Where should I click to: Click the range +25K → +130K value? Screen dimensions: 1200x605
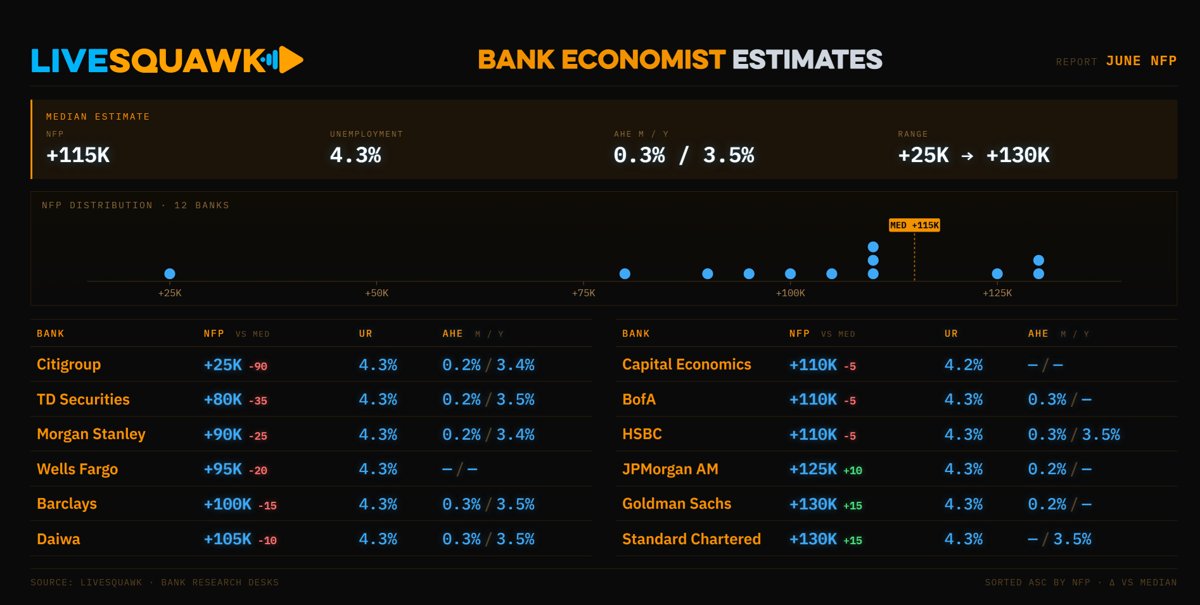coord(974,155)
